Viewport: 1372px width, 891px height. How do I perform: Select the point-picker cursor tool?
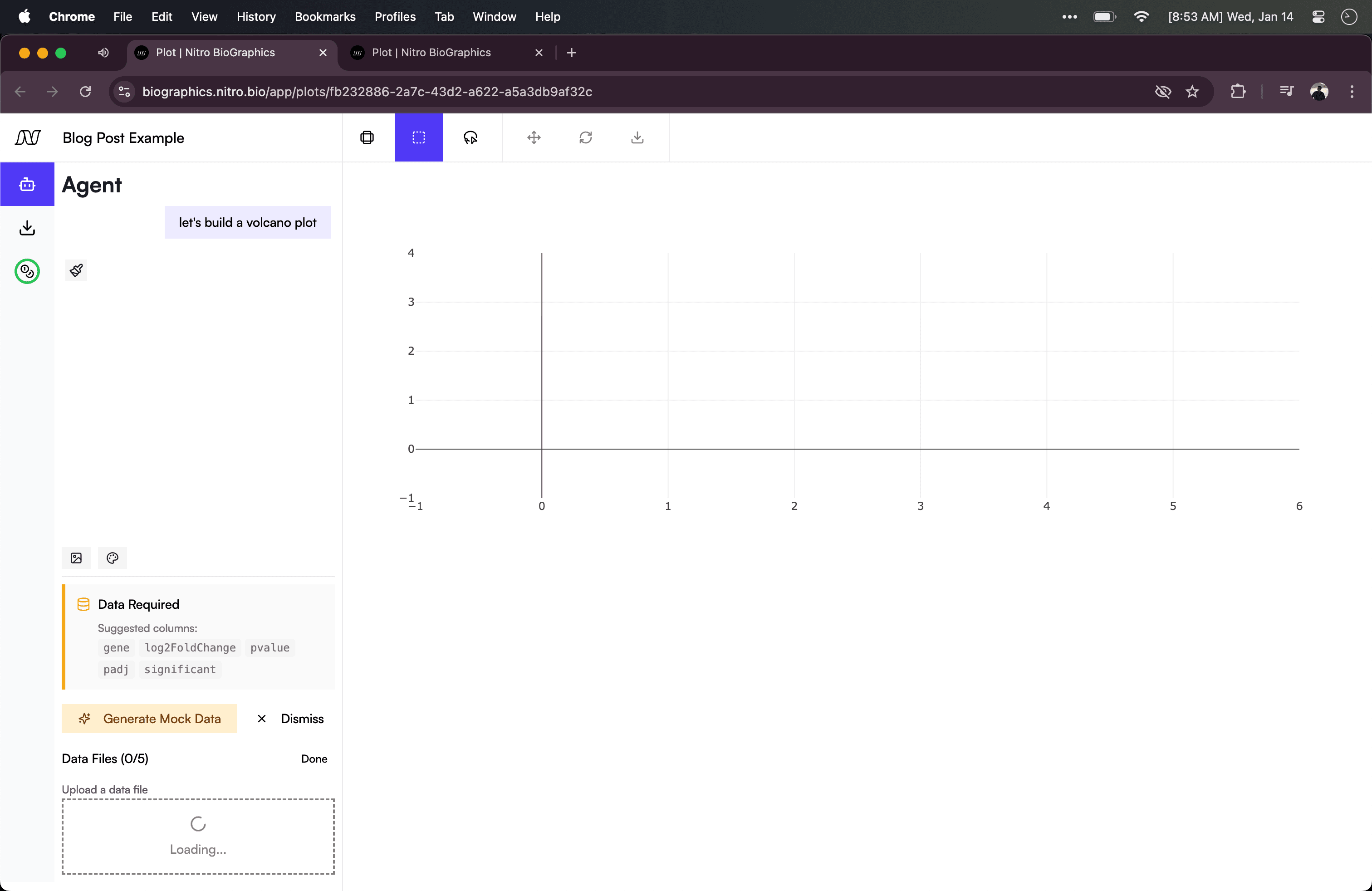pyautogui.click(x=471, y=138)
